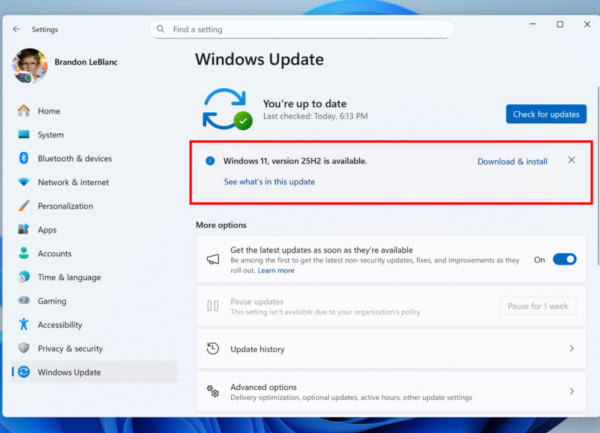Click Check for updates button
600x433 pixels.
tap(546, 114)
